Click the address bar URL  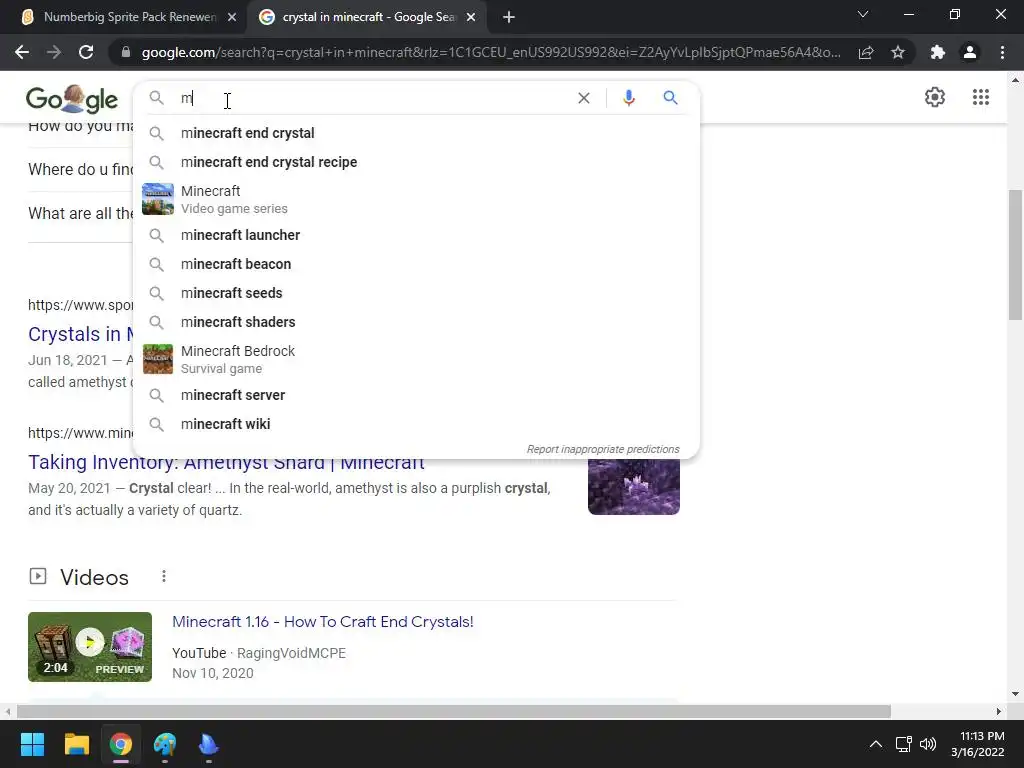(x=491, y=52)
